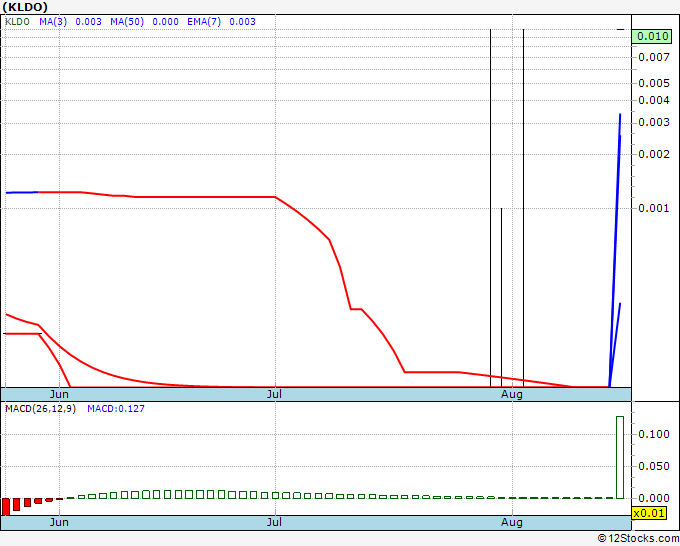The height and width of the screenshot is (546, 680).
Task: Click the Jul label on MACD axis
Action: tap(274, 522)
